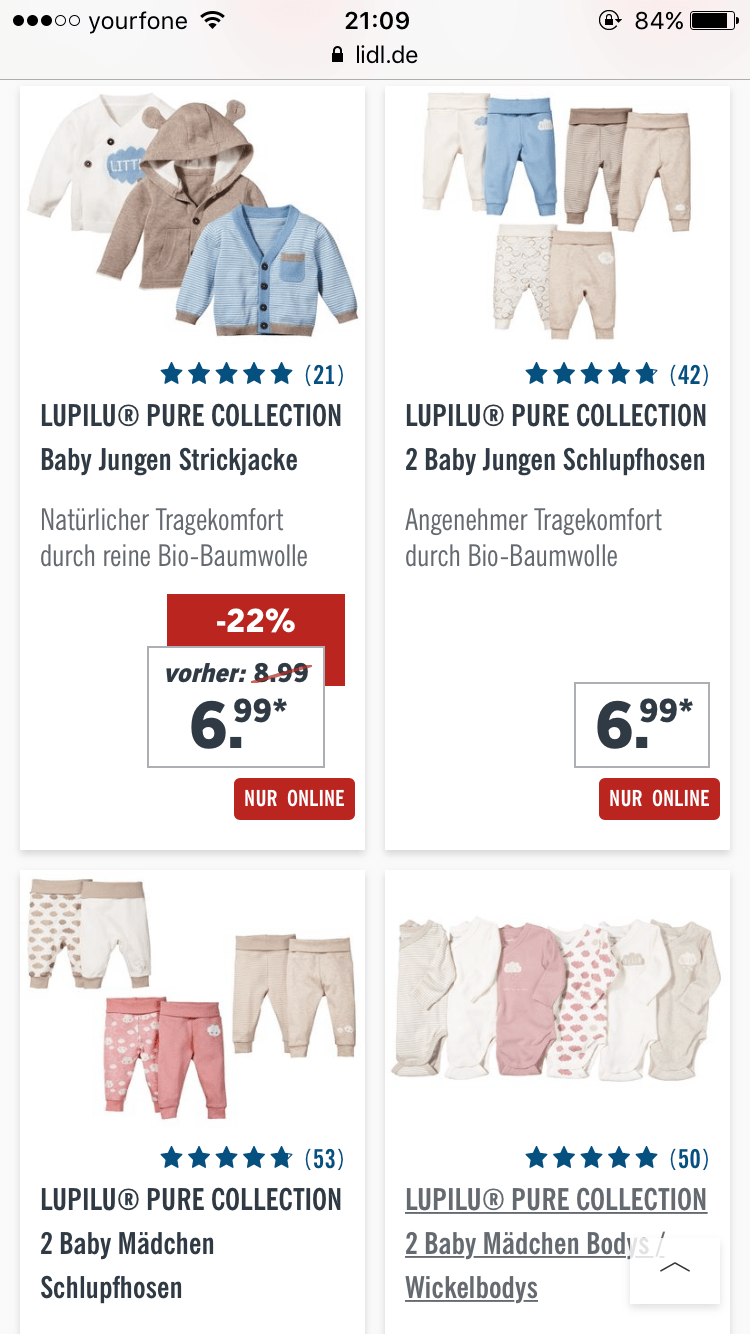The image size is (750, 1334).
Task: Tap star rating of Baby Mädchen Bodys
Action: coord(591,1159)
